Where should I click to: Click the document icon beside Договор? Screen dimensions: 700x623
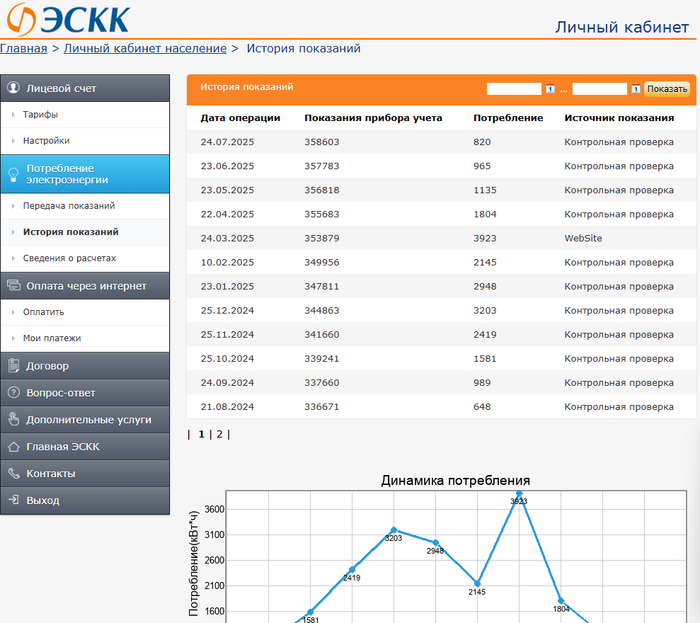[14, 366]
